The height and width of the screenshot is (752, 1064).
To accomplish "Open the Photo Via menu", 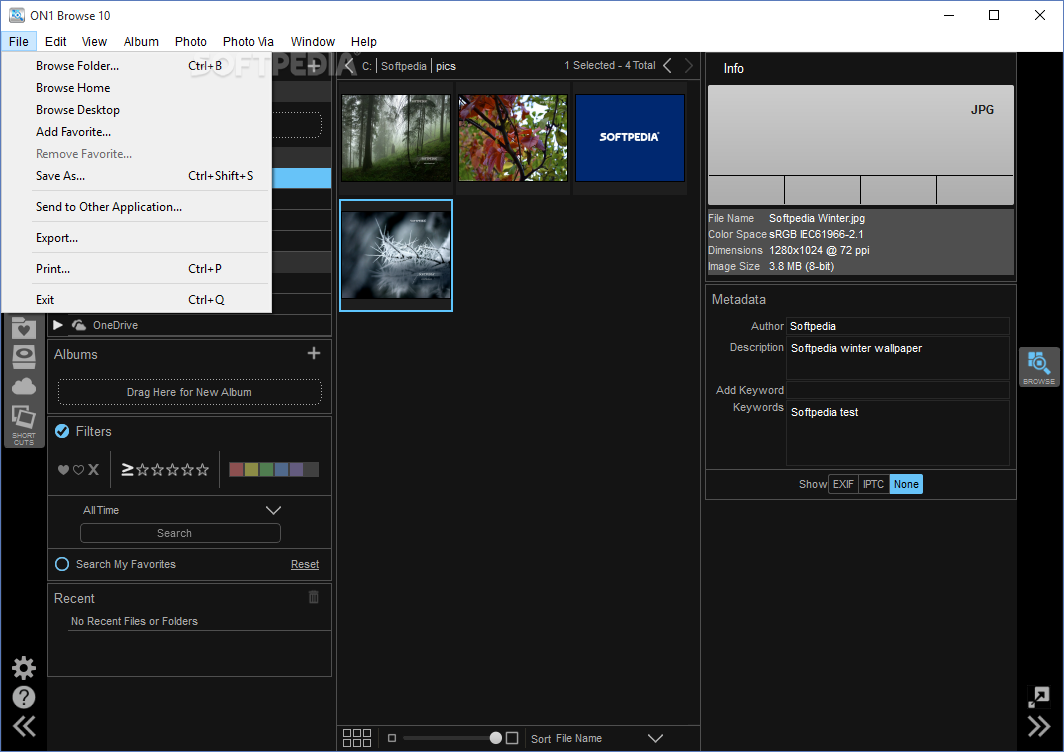I will 248,41.
